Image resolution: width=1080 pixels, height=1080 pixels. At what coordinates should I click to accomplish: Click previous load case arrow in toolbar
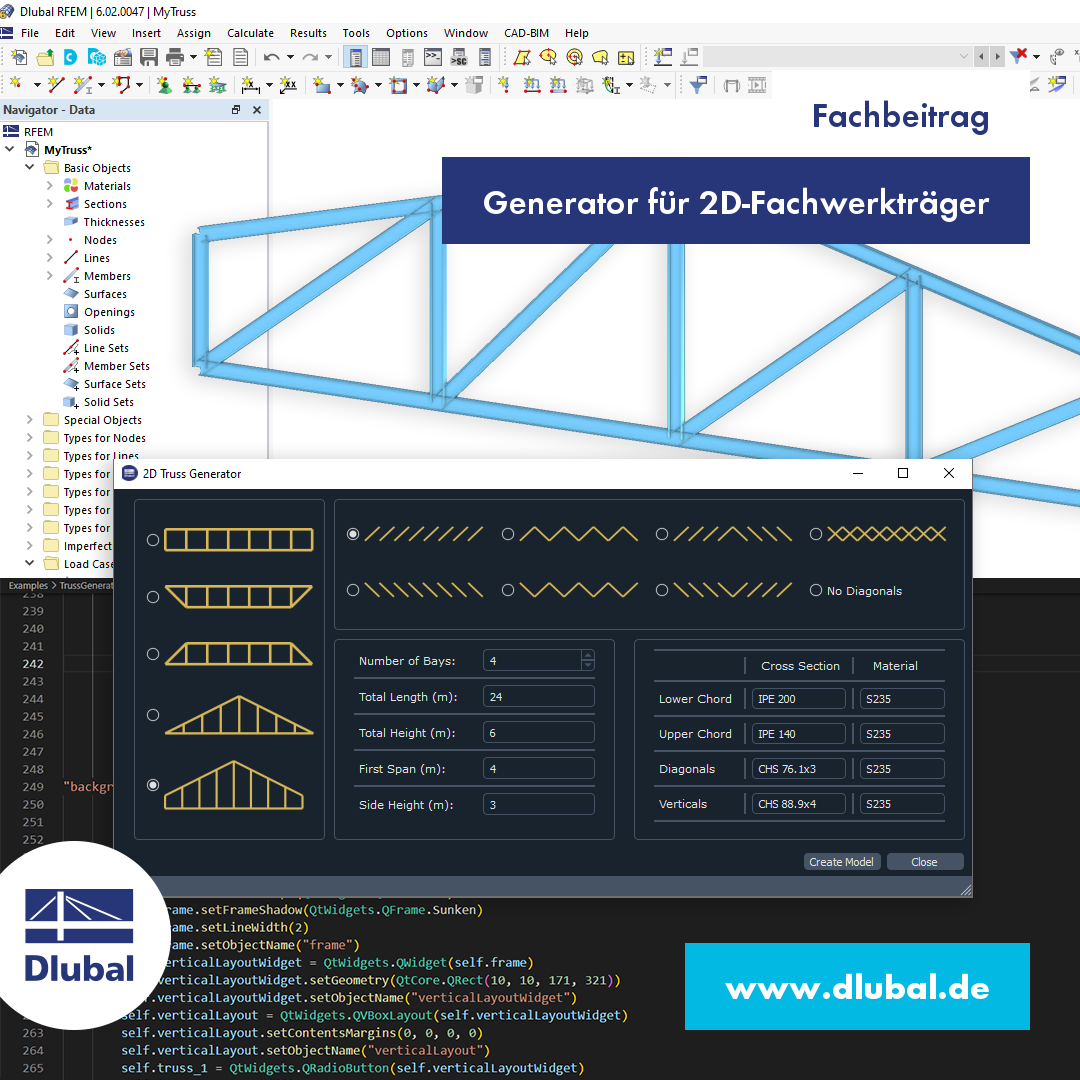tap(982, 56)
